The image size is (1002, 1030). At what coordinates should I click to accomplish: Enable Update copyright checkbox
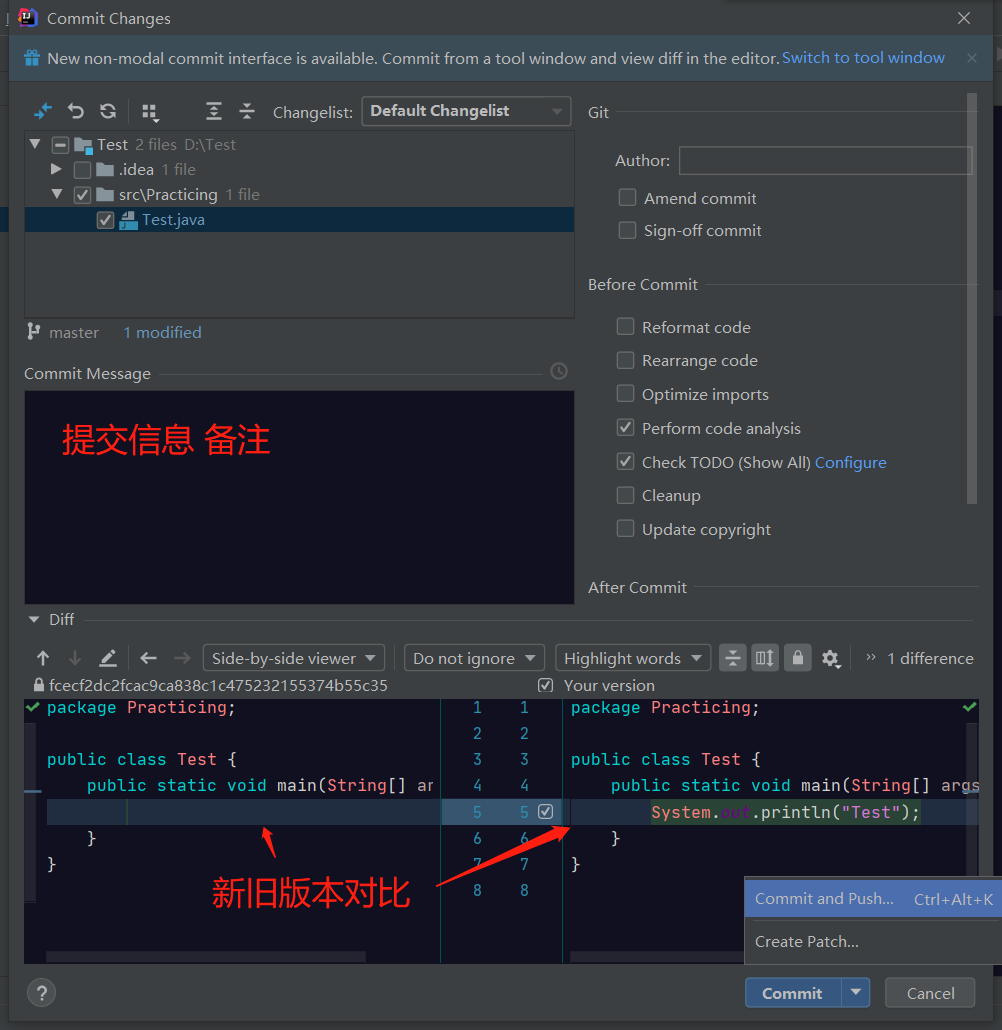tap(626, 528)
